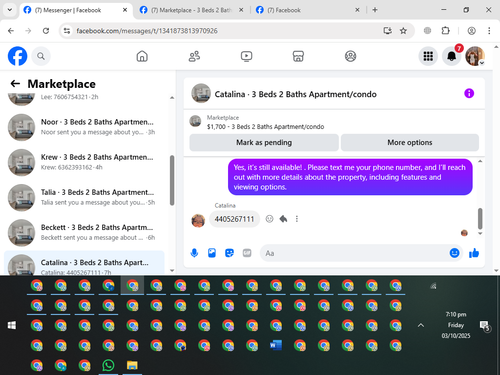Image resolution: width=500 pixels, height=375 pixels.
Task: Open Facebook search magnifier
Action: click(x=41, y=56)
